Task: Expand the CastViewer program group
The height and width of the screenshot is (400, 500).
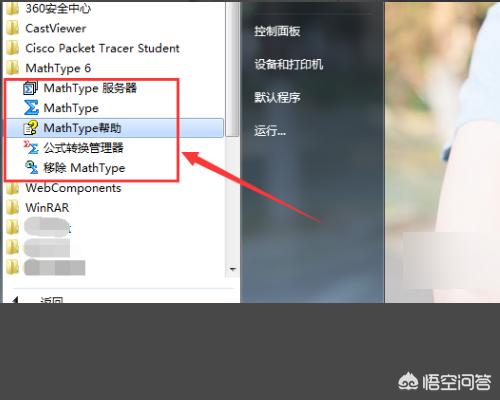Action: pyautogui.click(x=56, y=28)
